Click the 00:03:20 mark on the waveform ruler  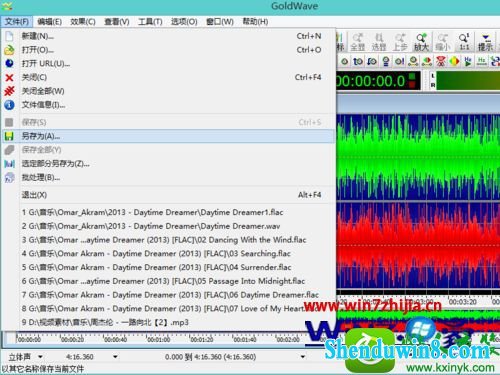[462, 302]
